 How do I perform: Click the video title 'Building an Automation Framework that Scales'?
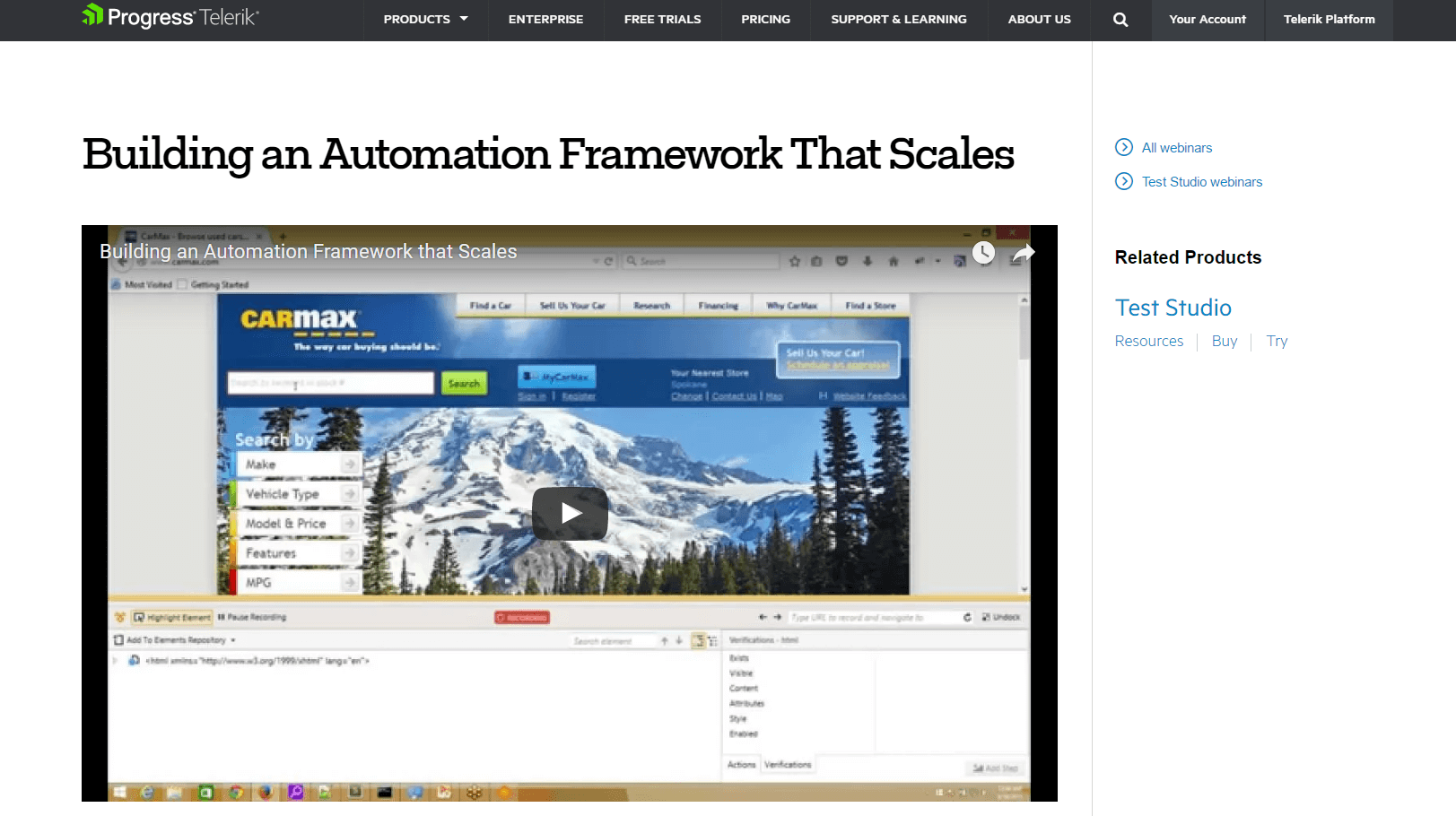309,252
